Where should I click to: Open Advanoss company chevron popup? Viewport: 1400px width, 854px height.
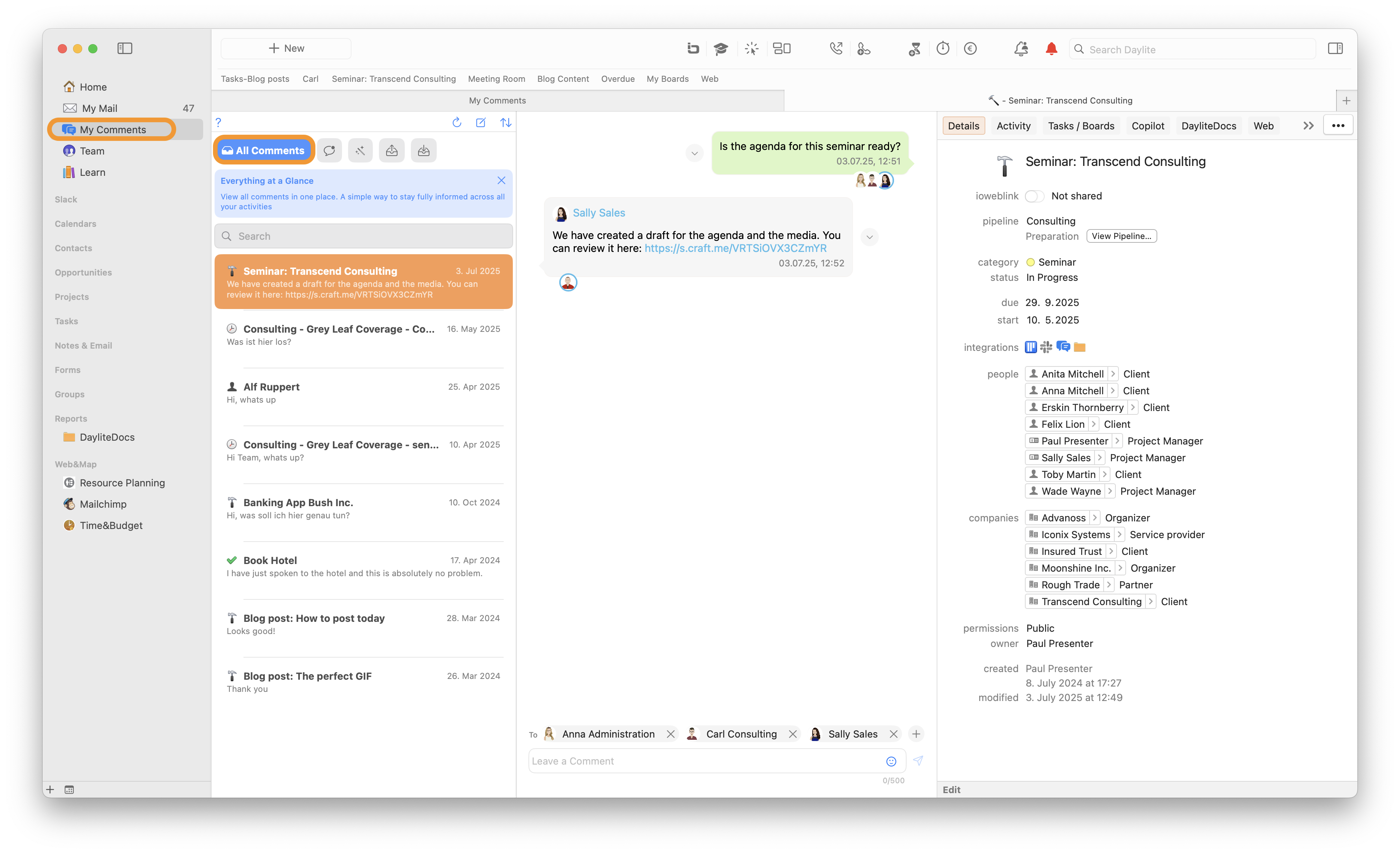pyautogui.click(x=1094, y=518)
